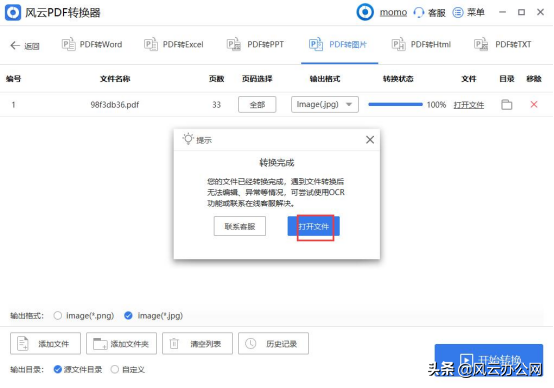Remove 98f3db36.pdf with the red X icon

pyautogui.click(x=534, y=104)
